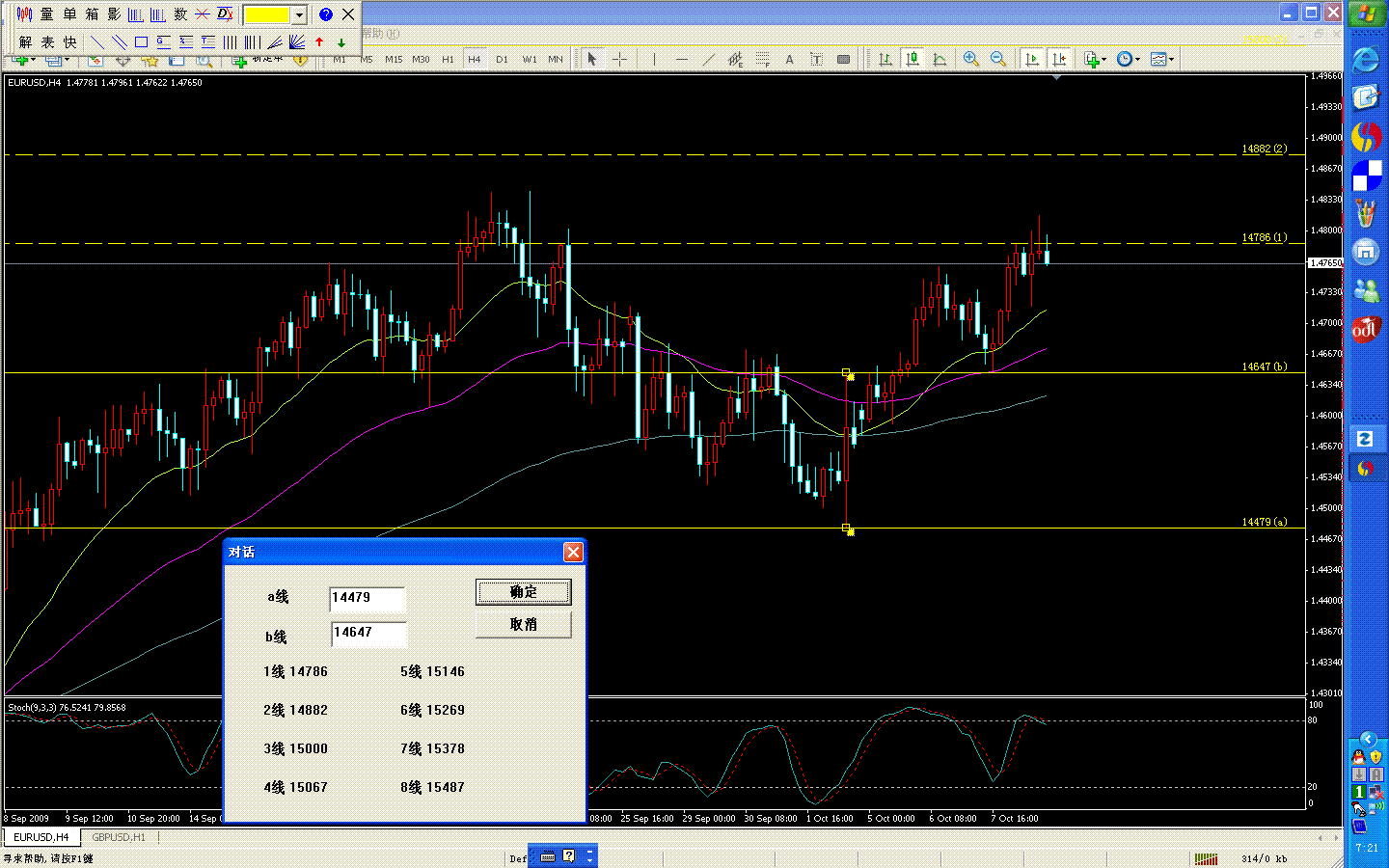Select the parallel diagonal lines tool
Image resolution: width=1389 pixels, height=868 pixels.
pos(119,42)
